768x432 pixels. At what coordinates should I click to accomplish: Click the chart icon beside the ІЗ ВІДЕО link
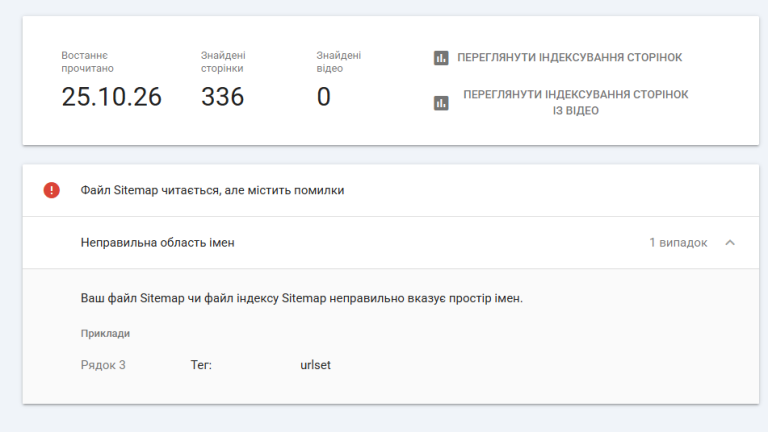pos(441,103)
